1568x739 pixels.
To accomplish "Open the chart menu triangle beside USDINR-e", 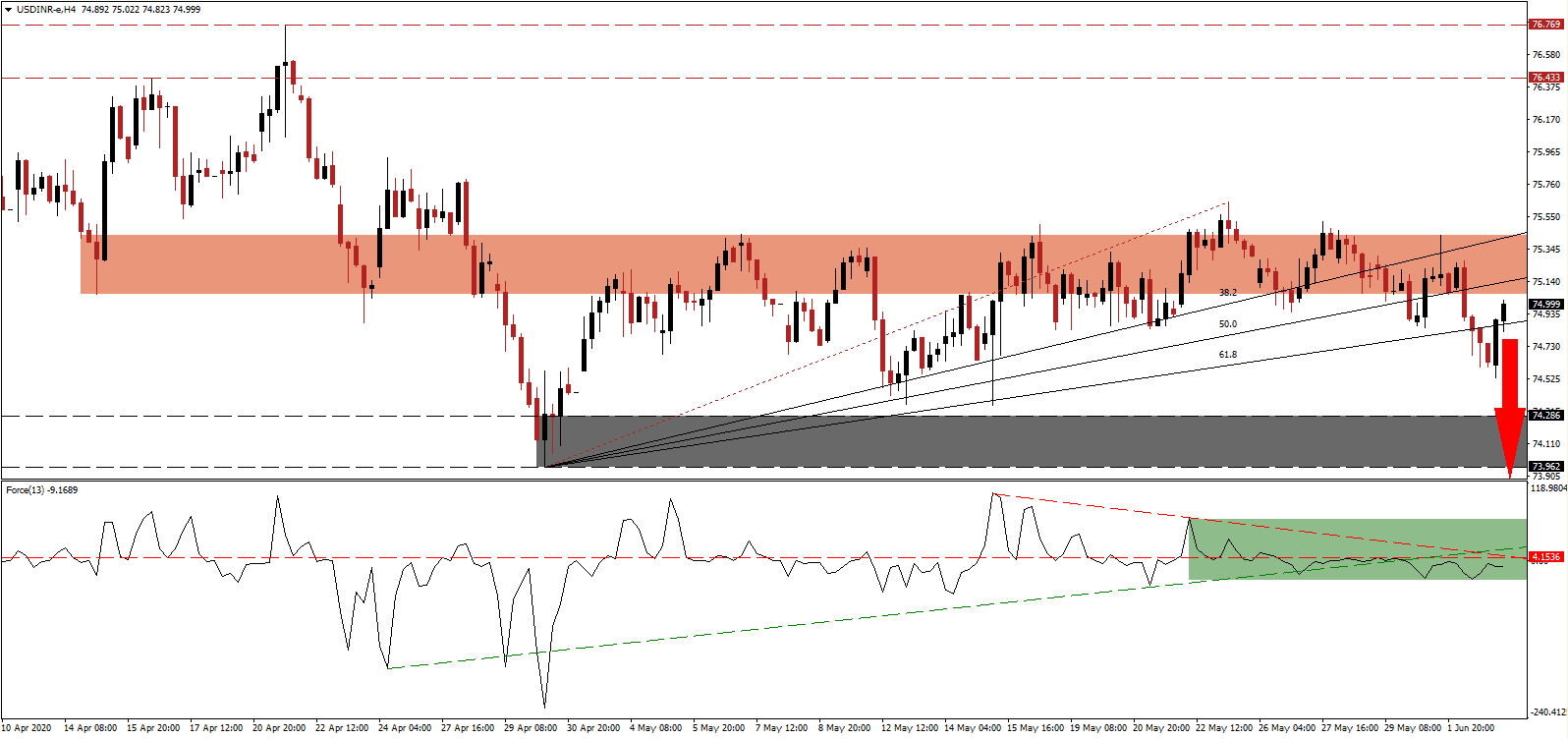I will coord(8,10).
